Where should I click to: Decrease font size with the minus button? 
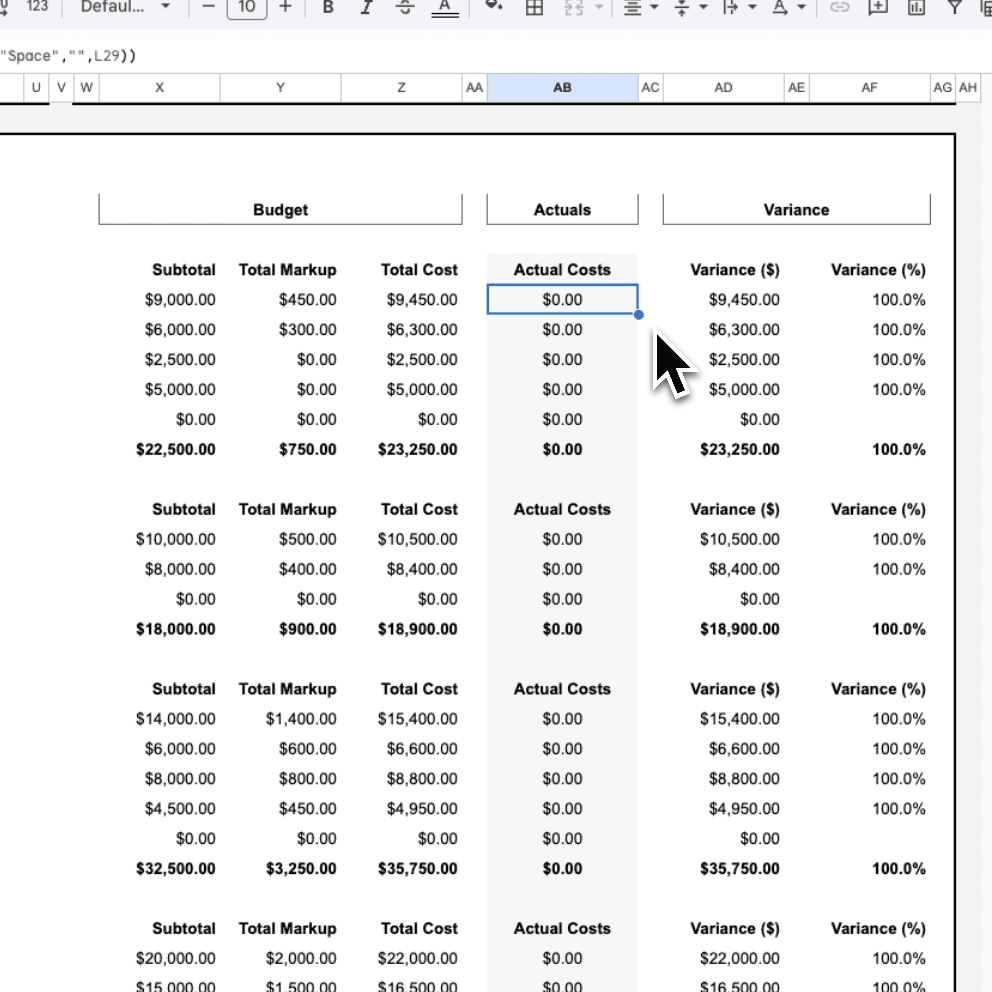click(207, 8)
